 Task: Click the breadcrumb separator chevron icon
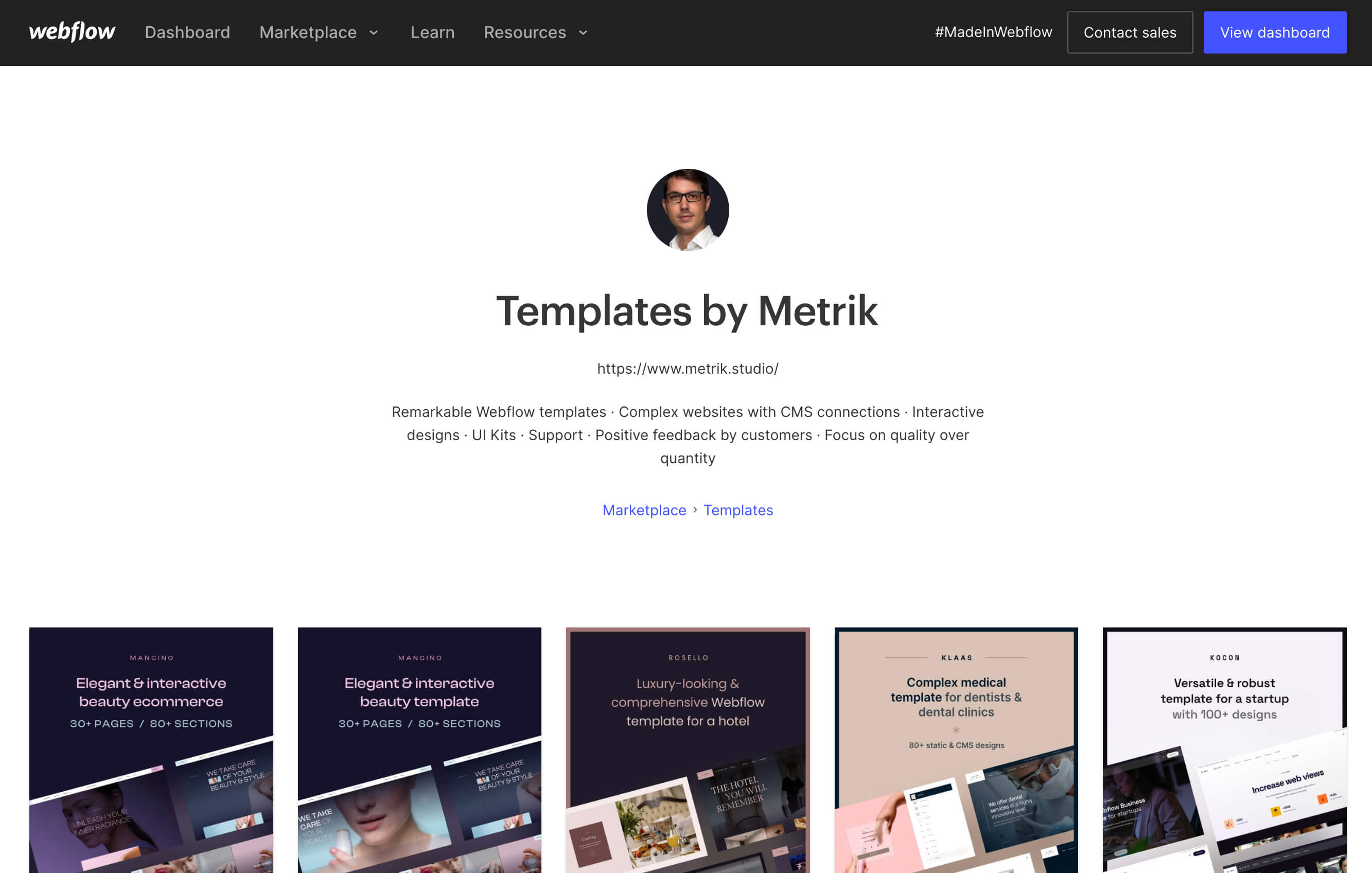tap(694, 510)
